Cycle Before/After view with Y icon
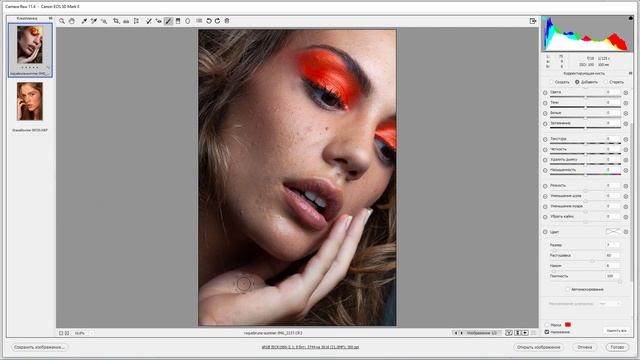This screenshot has width=640, height=360. [509, 333]
